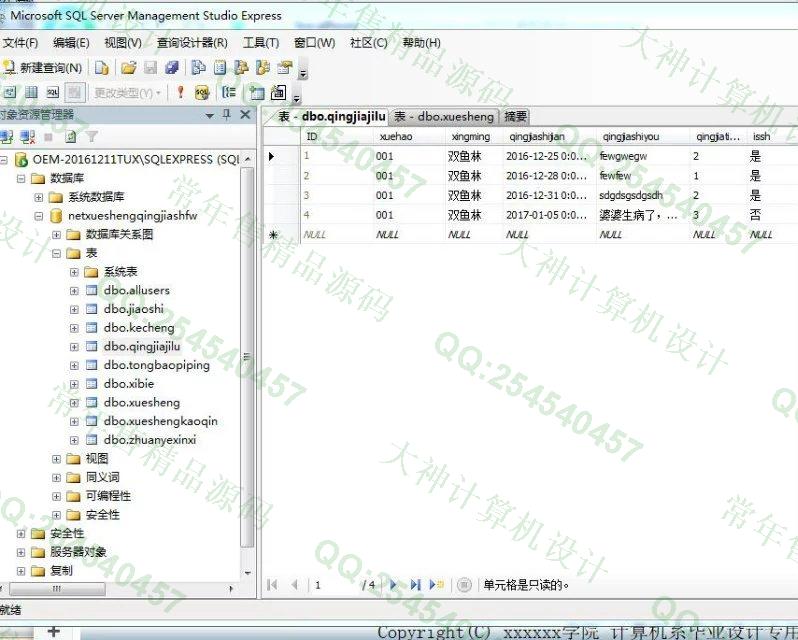Click the move to new row button
Viewport: 798px width, 640px height.
(x=437, y=585)
